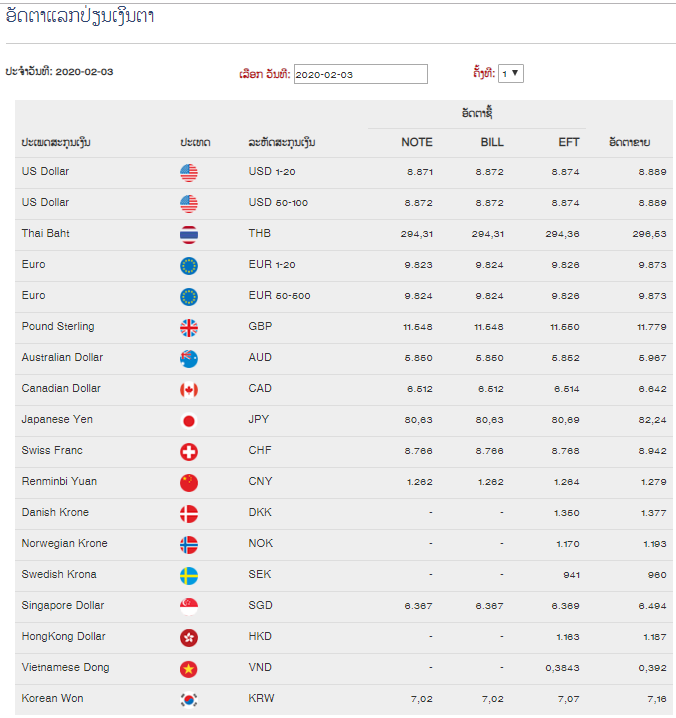This screenshot has height=718, width=676.
Task: Click the HongKong Dollar flag icon
Action: (189, 637)
